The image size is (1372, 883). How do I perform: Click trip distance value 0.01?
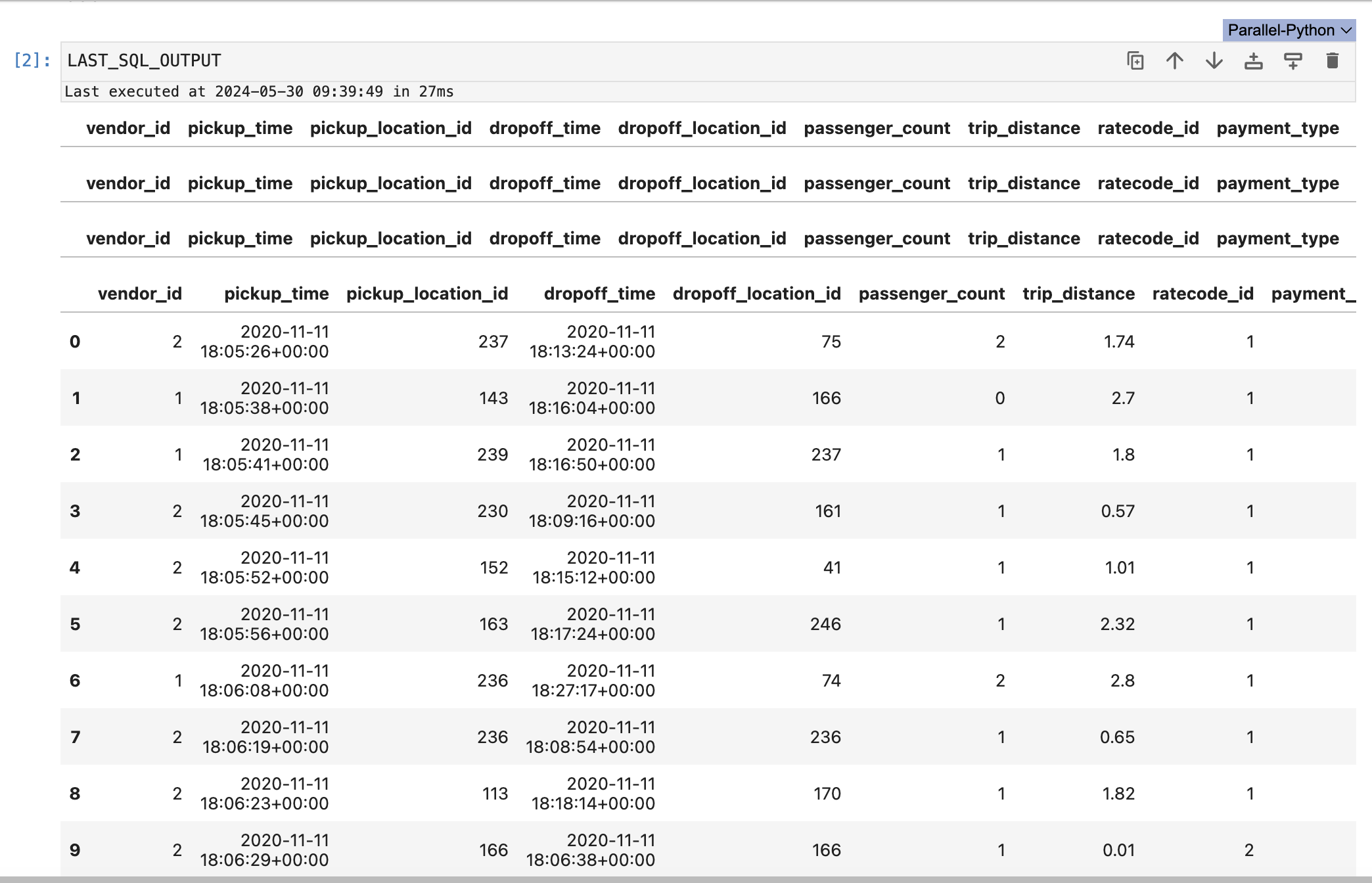pos(1118,850)
